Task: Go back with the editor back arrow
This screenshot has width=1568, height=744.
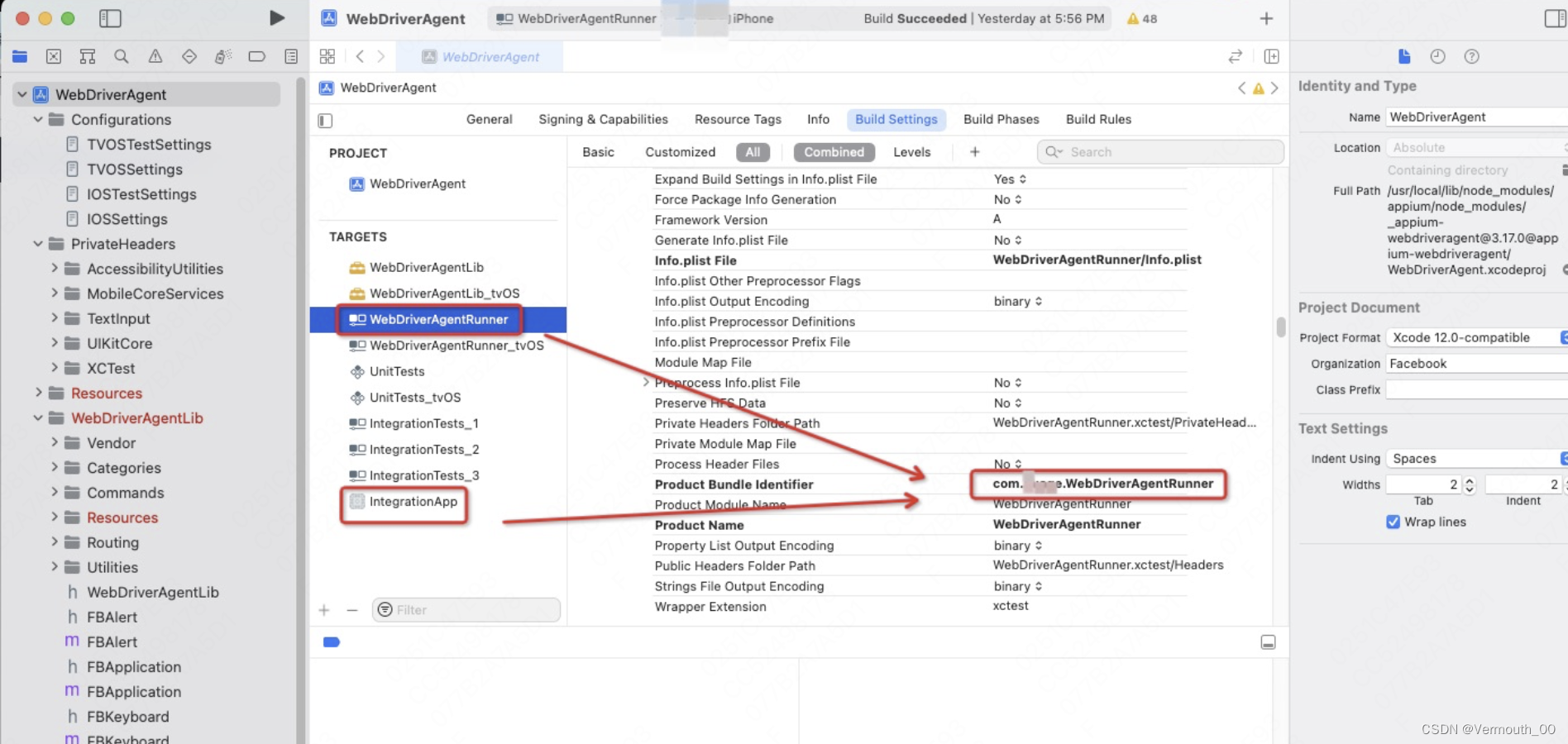Action: 360,56
